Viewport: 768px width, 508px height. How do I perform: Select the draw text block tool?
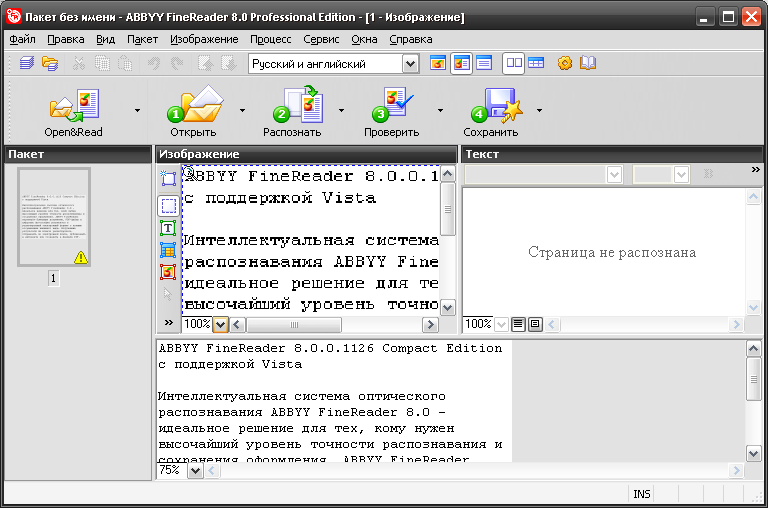pos(168,228)
